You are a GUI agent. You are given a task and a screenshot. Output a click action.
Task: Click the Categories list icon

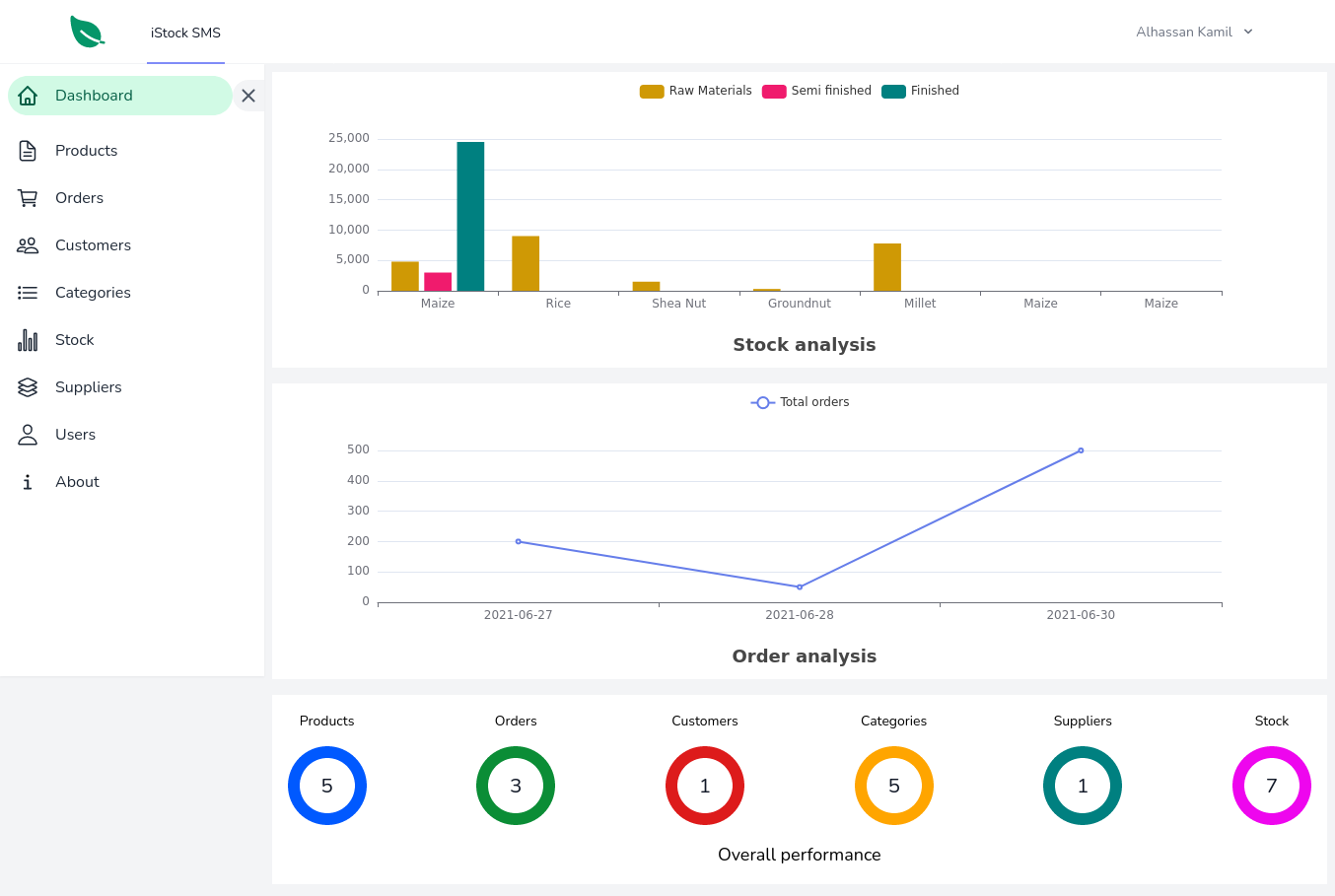tap(28, 293)
